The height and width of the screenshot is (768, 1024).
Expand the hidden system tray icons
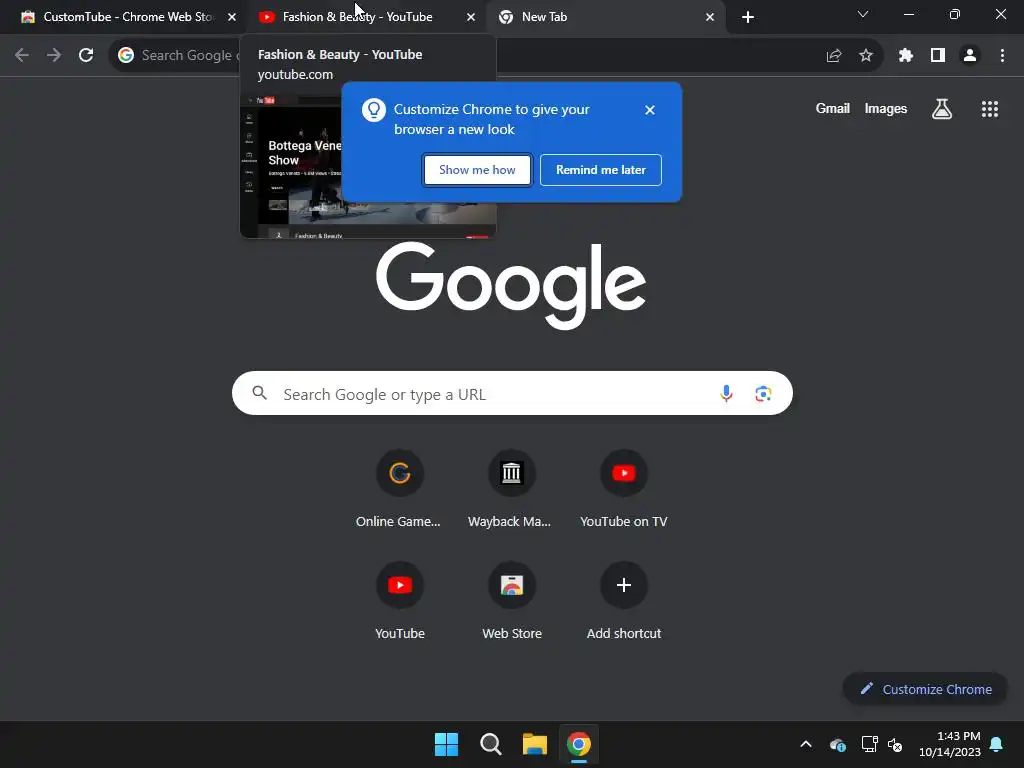(806, 744)
